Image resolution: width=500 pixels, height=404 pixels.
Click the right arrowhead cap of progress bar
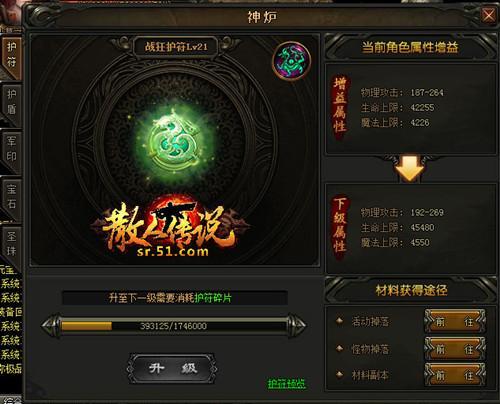pos(297,325)
